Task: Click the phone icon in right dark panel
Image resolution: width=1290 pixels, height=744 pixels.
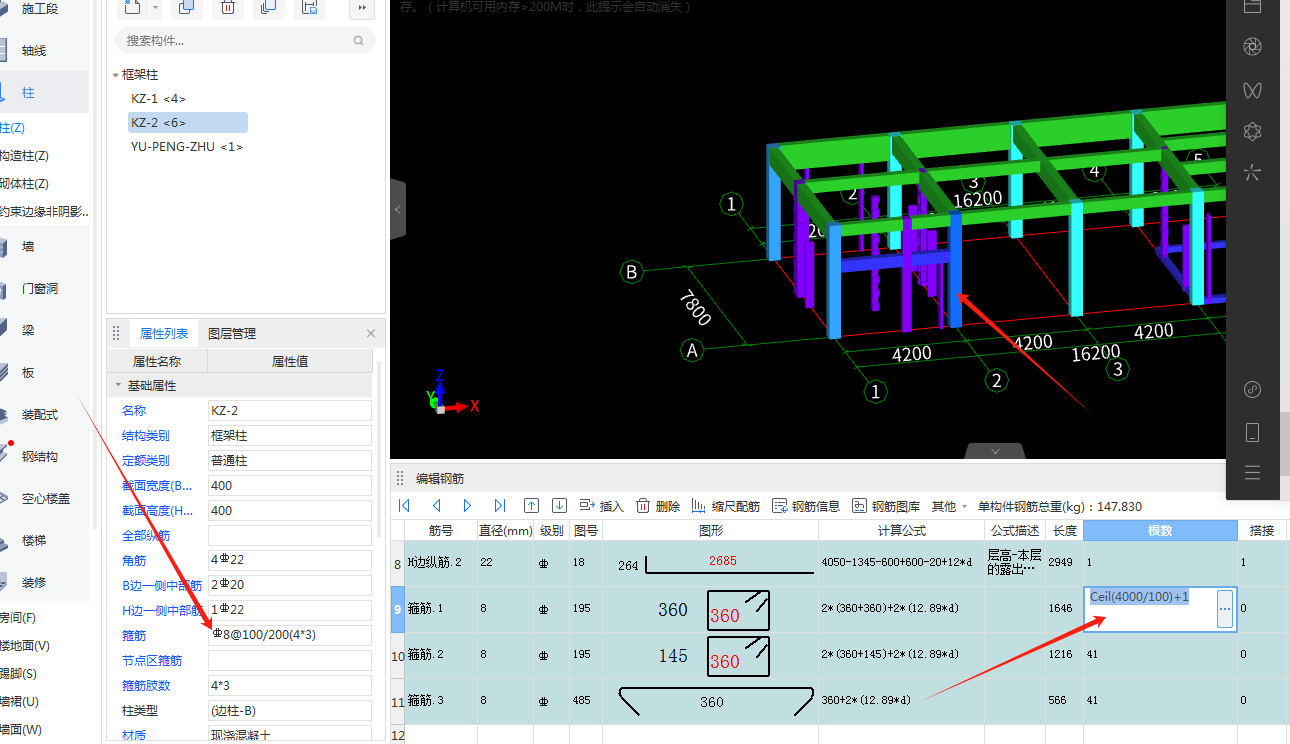Action: point(1252,432)
